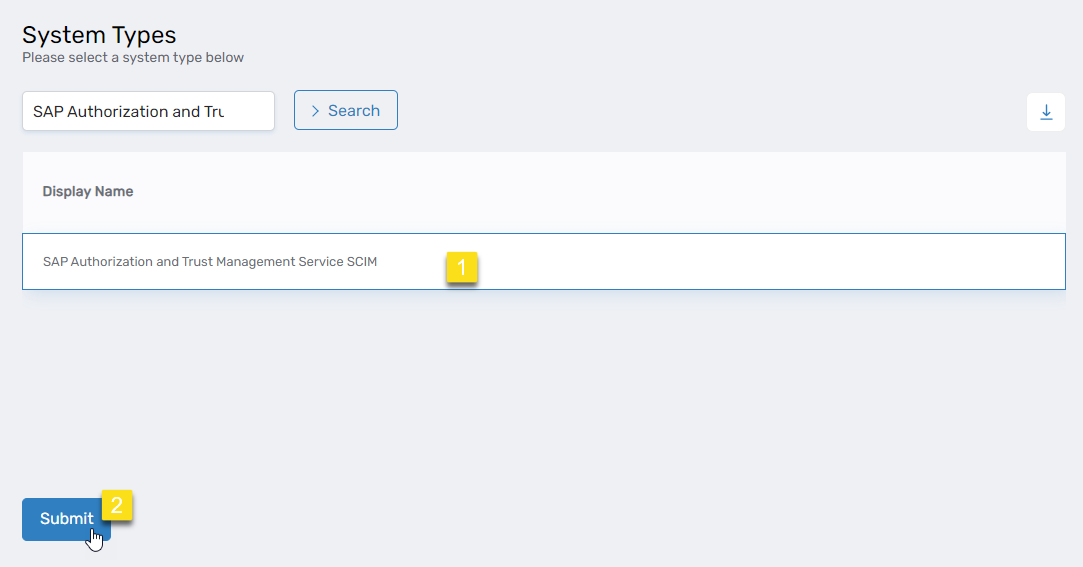
Task: Click empty header area right of Display Name
Action: pos(600,191)
